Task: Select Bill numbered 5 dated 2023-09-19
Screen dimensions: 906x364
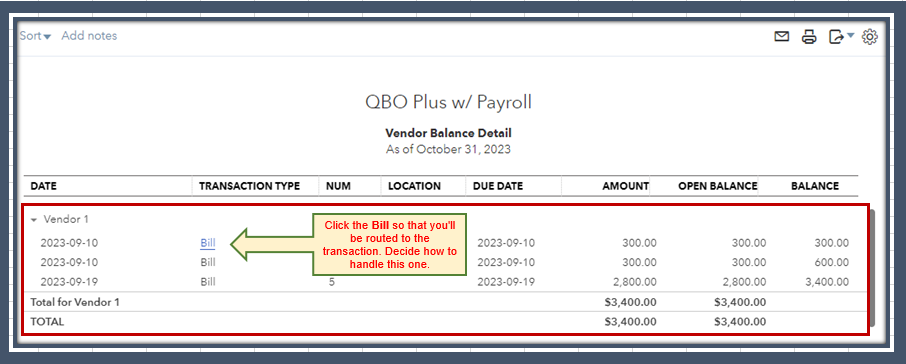Action: coord(207,282)
